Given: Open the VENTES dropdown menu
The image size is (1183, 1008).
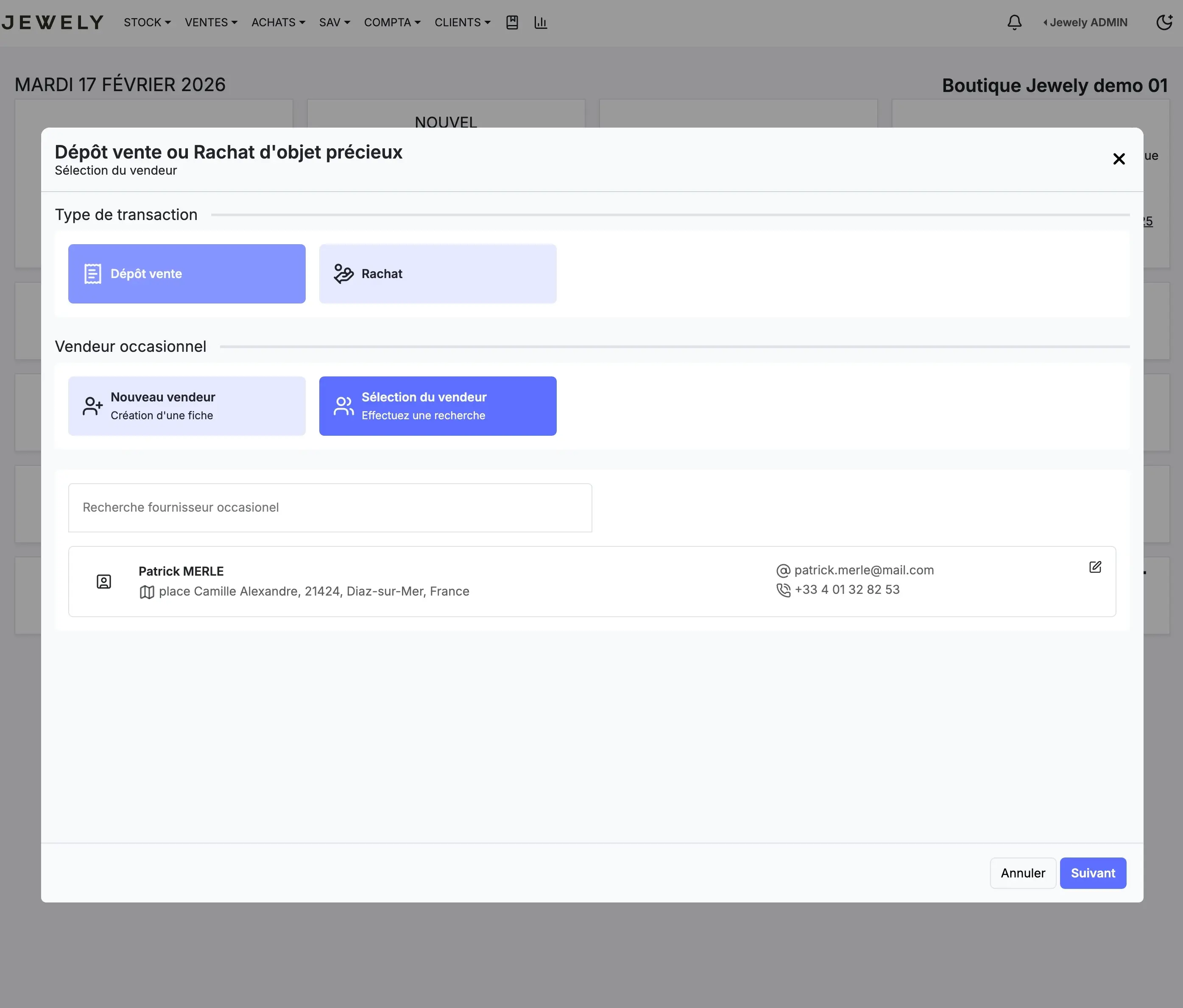Looking at the screenshot, I should 211,22.
